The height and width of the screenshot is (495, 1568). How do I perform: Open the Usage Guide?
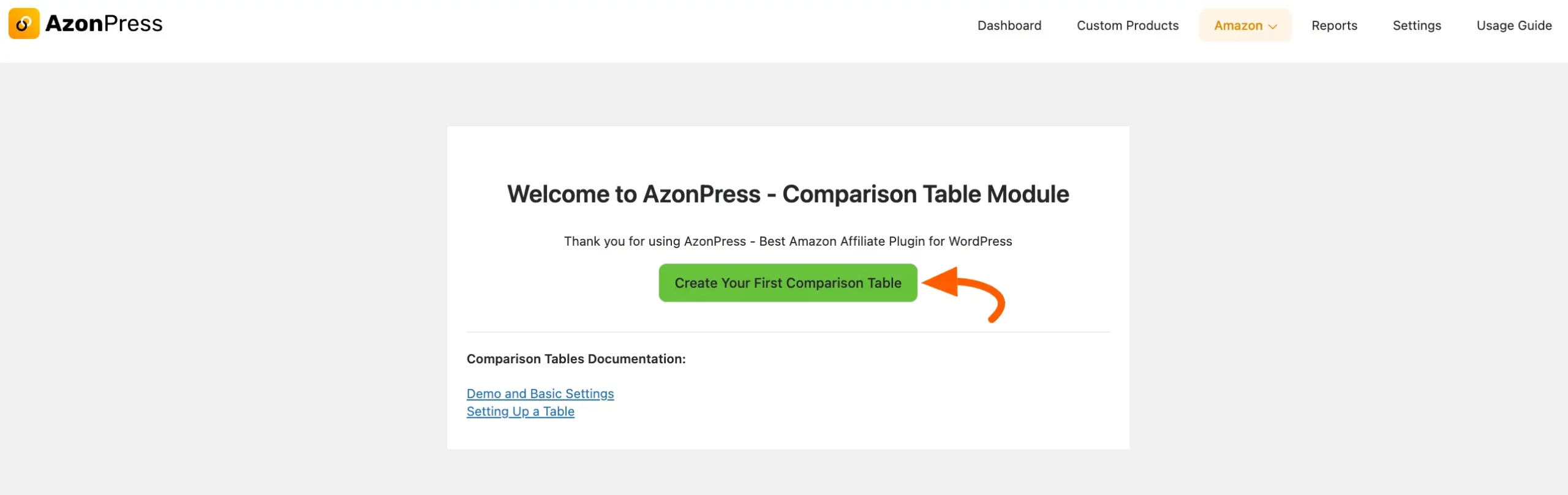coord(1514,25)
